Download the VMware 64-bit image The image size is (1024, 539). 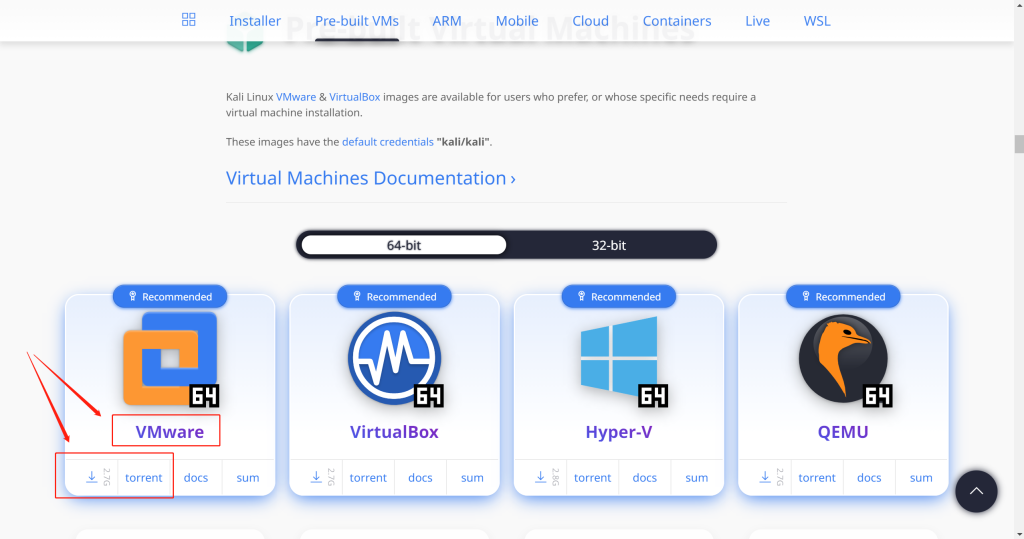pos(92,478)
